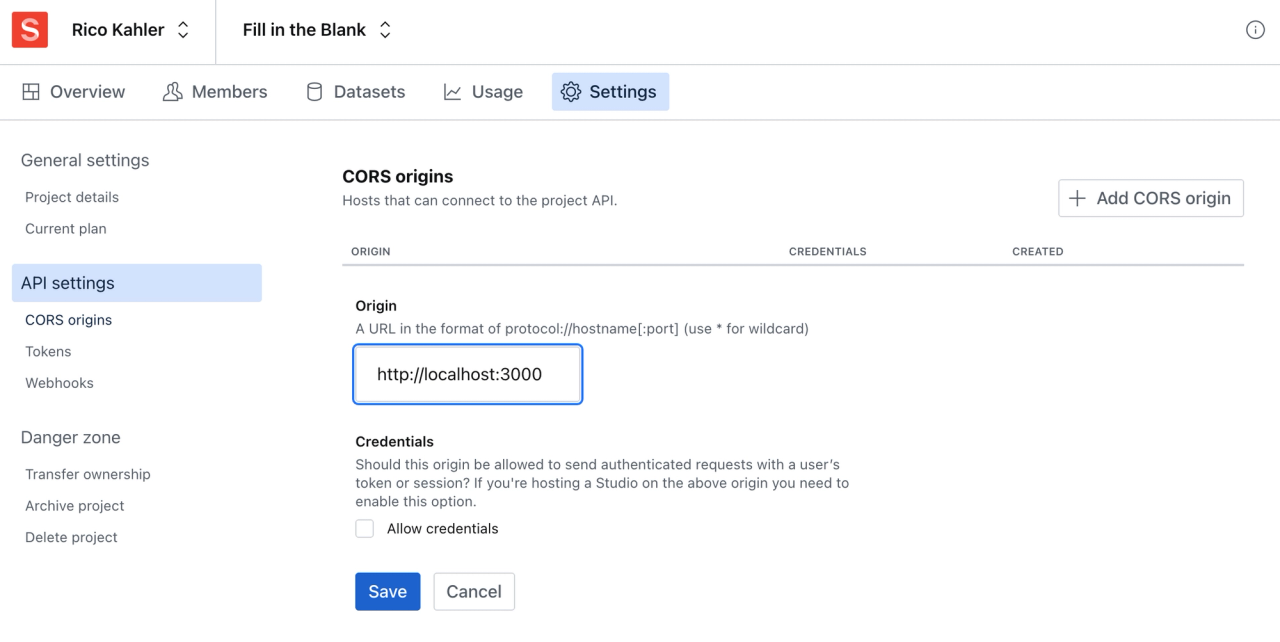Click the Overview grid icon
This screenshot has width=1280, height=642.
click(31, 91)
